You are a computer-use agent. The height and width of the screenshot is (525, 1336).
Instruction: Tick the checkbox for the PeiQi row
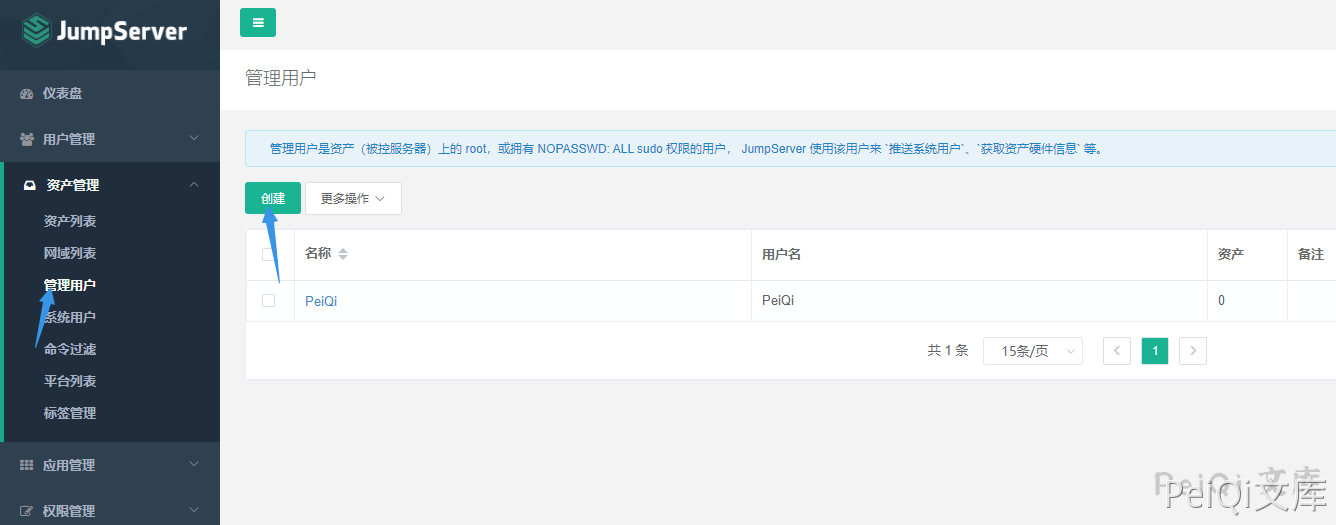point(268,300)
